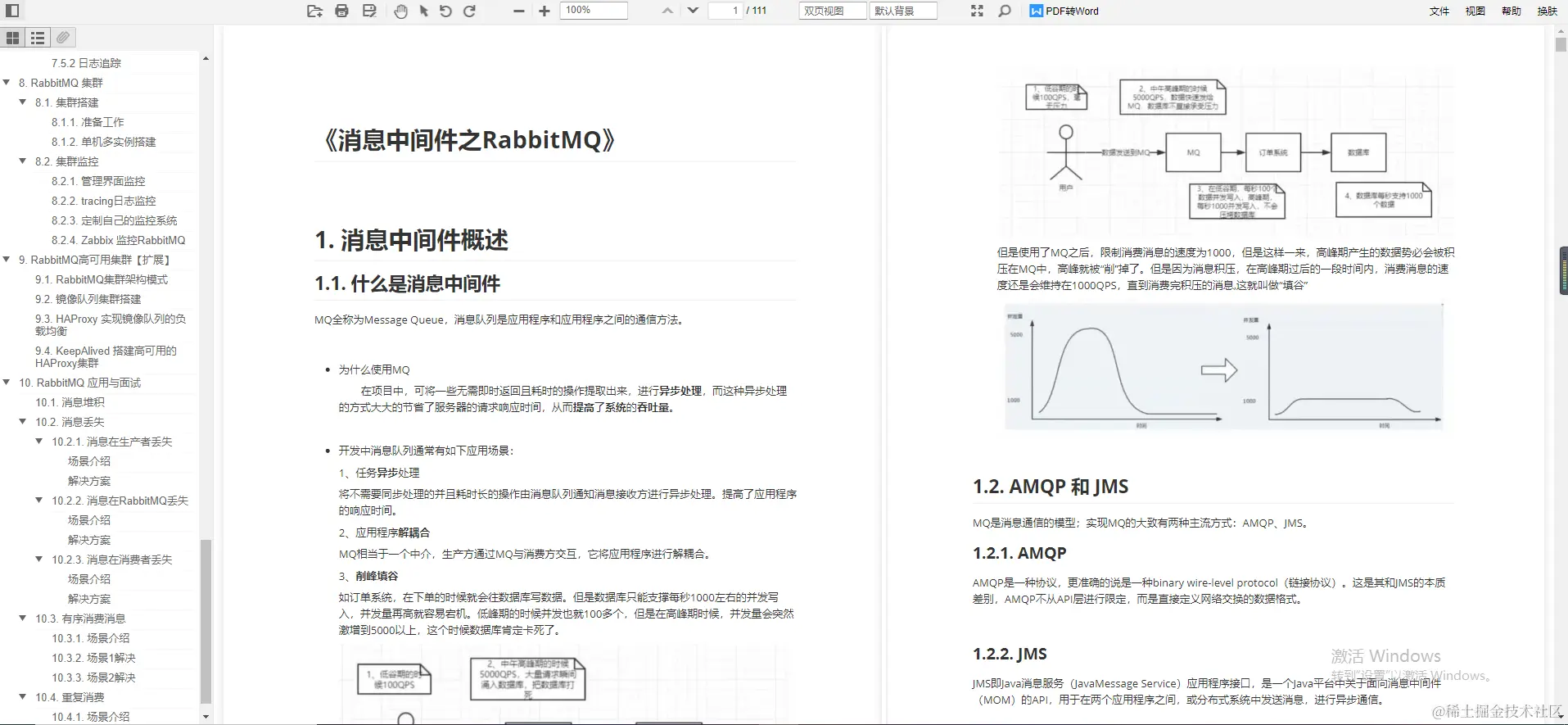Open the 双页视图 view mode dropdown
The height and width of the screenshot is (725, 1568).
(x=833, y=11)
